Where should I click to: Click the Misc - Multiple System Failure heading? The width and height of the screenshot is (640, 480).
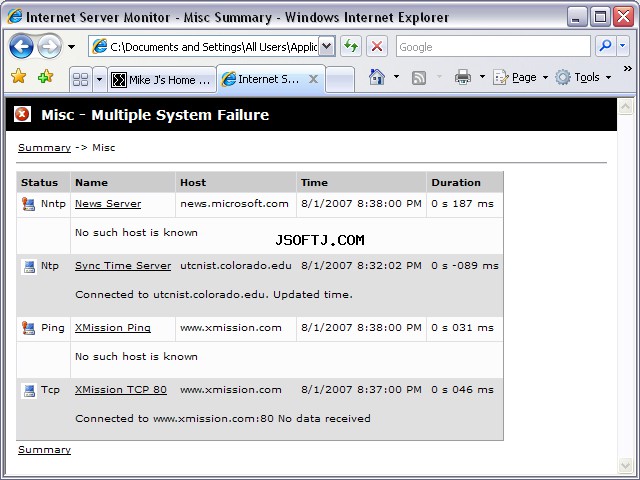[155, 115]
